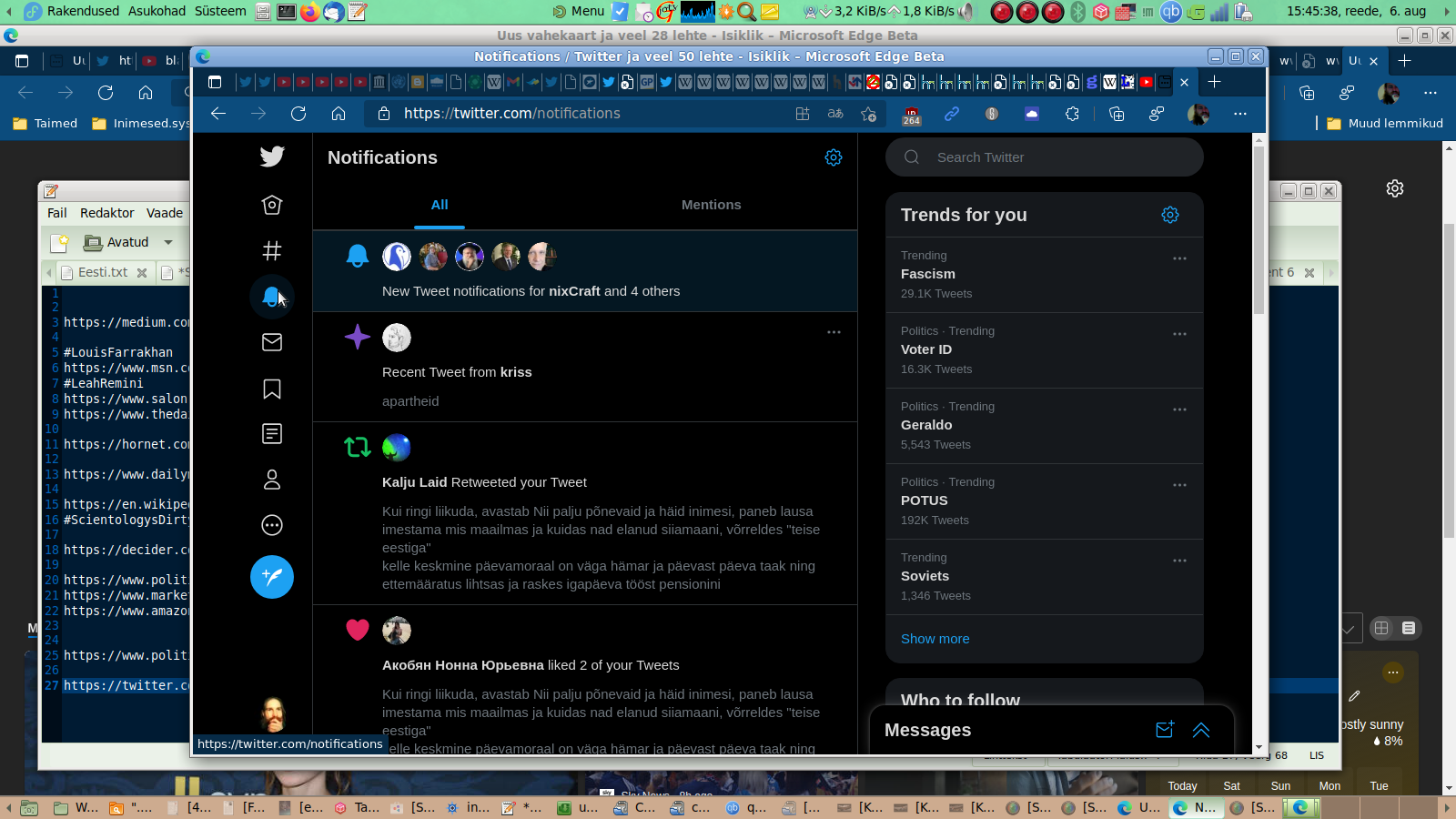Open tab actions menu in front Edge
This screenshot has height=819, width=1456.
coord(215,82)
